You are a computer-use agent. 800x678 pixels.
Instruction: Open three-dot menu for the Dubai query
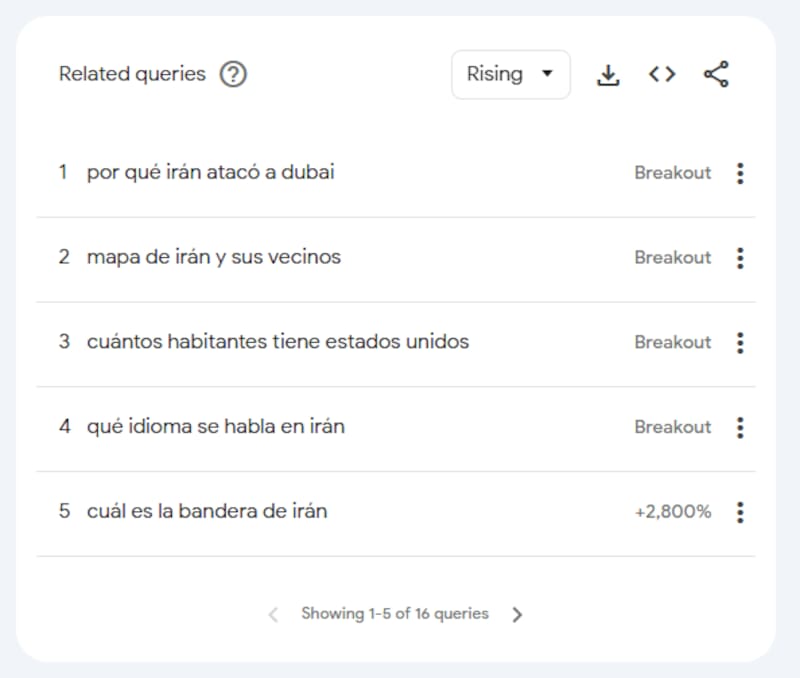pos(740,173)
